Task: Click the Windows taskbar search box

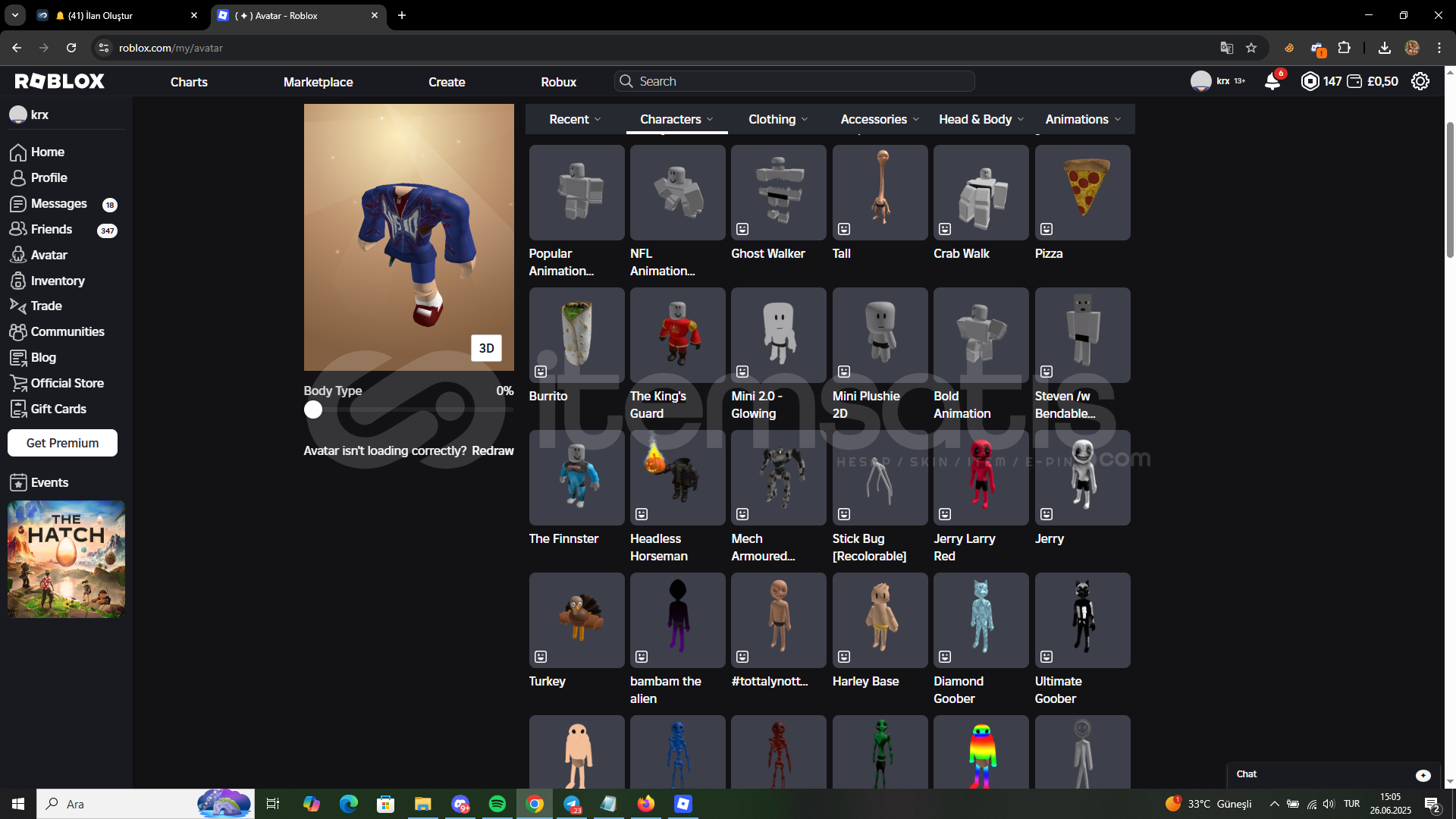Action: click(146, 804)
